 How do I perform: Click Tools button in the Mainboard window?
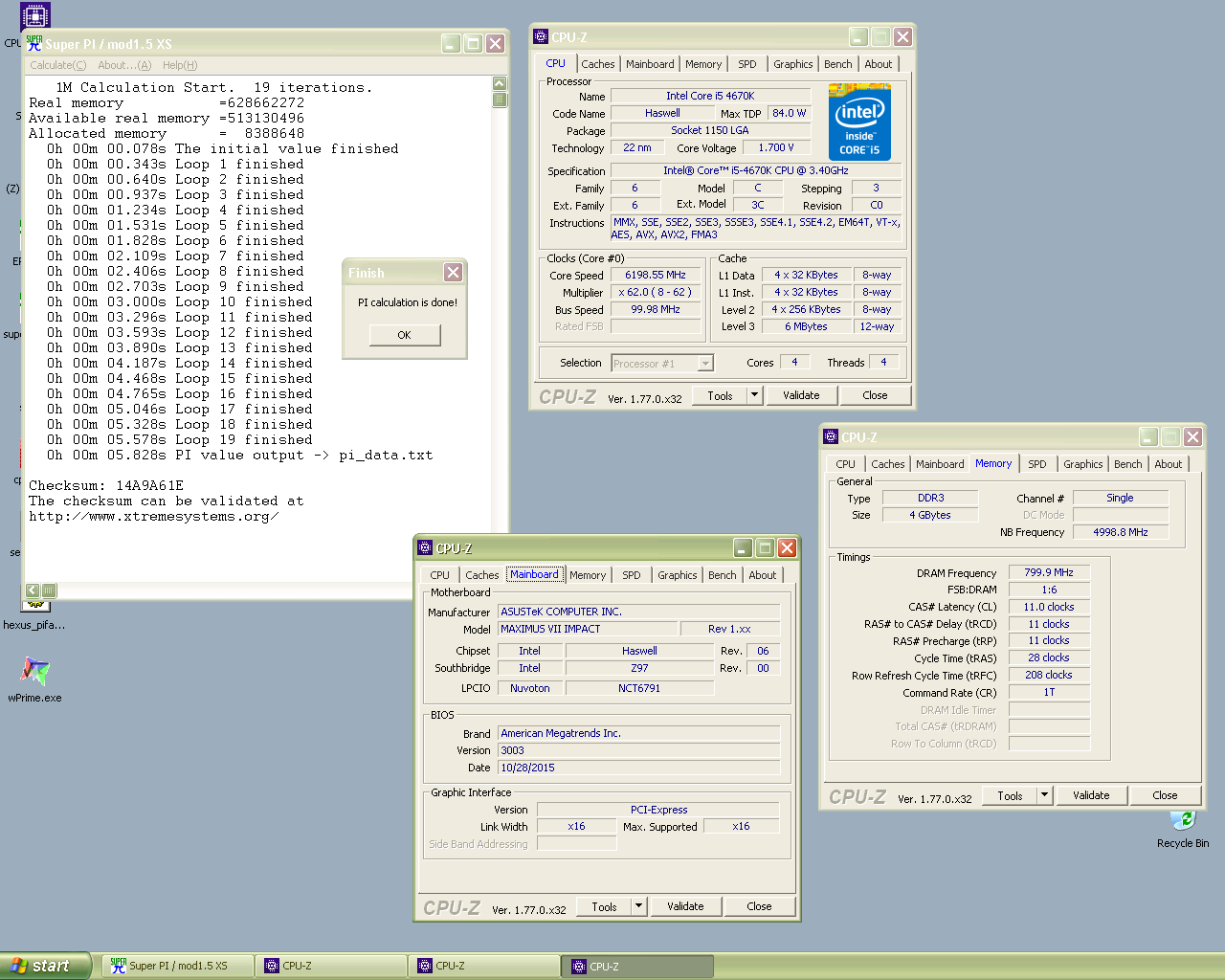(x=605, y=906)
